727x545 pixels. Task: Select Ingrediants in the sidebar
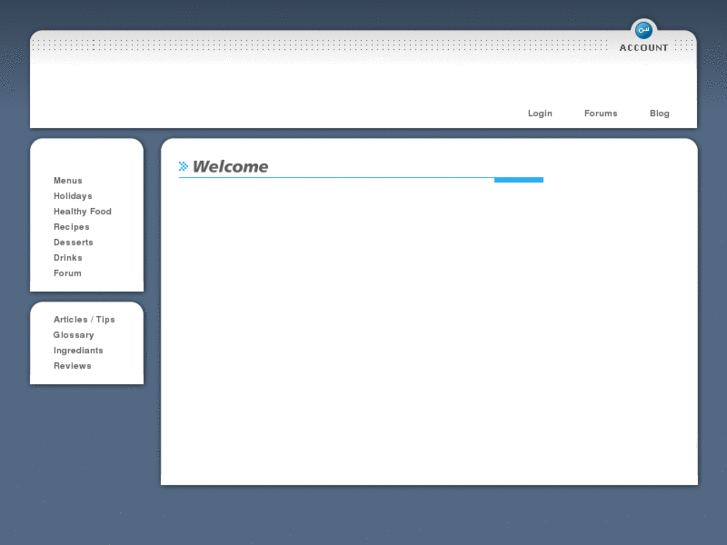(x=78, y=351)
